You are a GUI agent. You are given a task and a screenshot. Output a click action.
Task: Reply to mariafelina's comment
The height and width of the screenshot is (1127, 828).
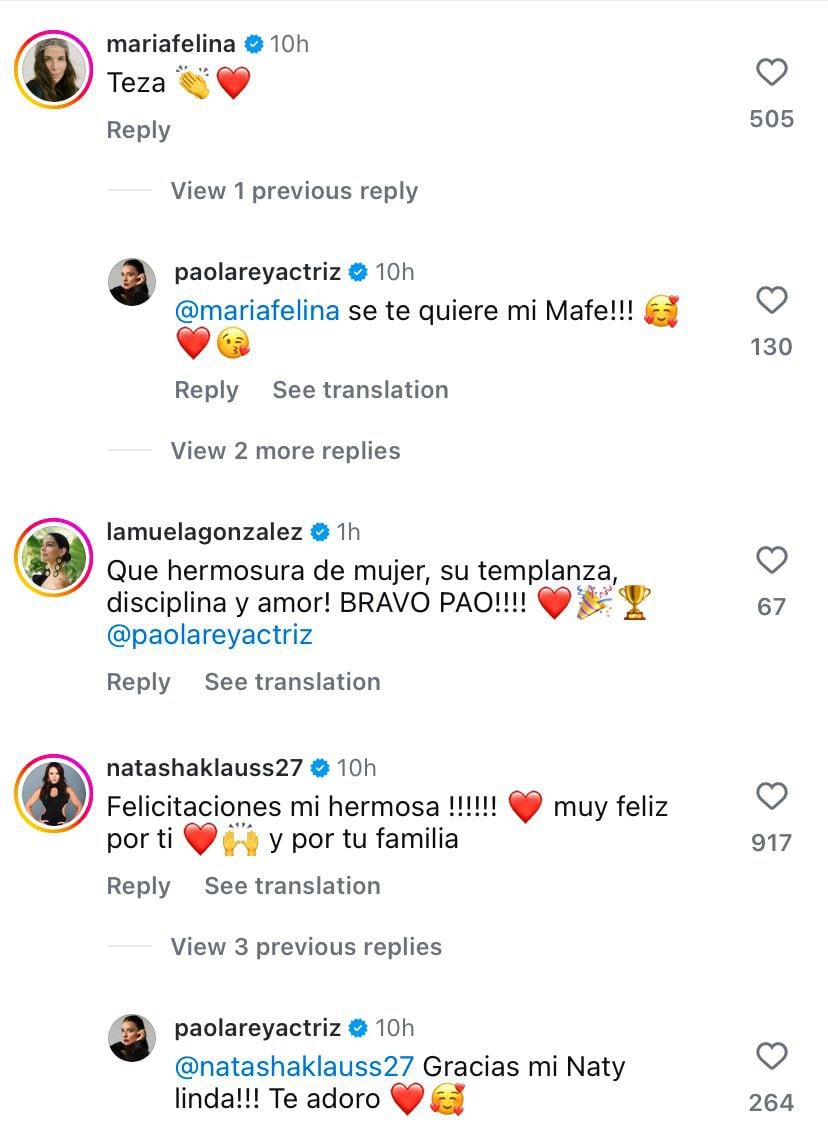click(138, 130)
